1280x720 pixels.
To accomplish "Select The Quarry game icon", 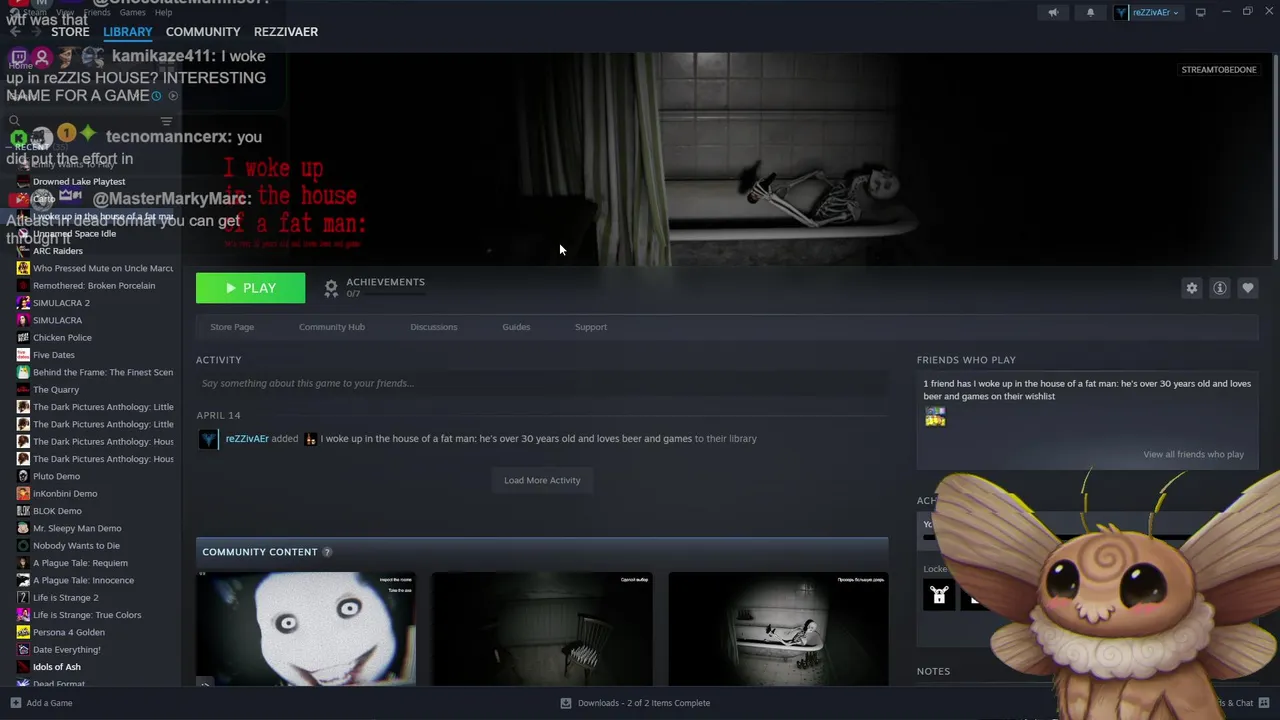I will pyautogui.click(x=23, y=390).
